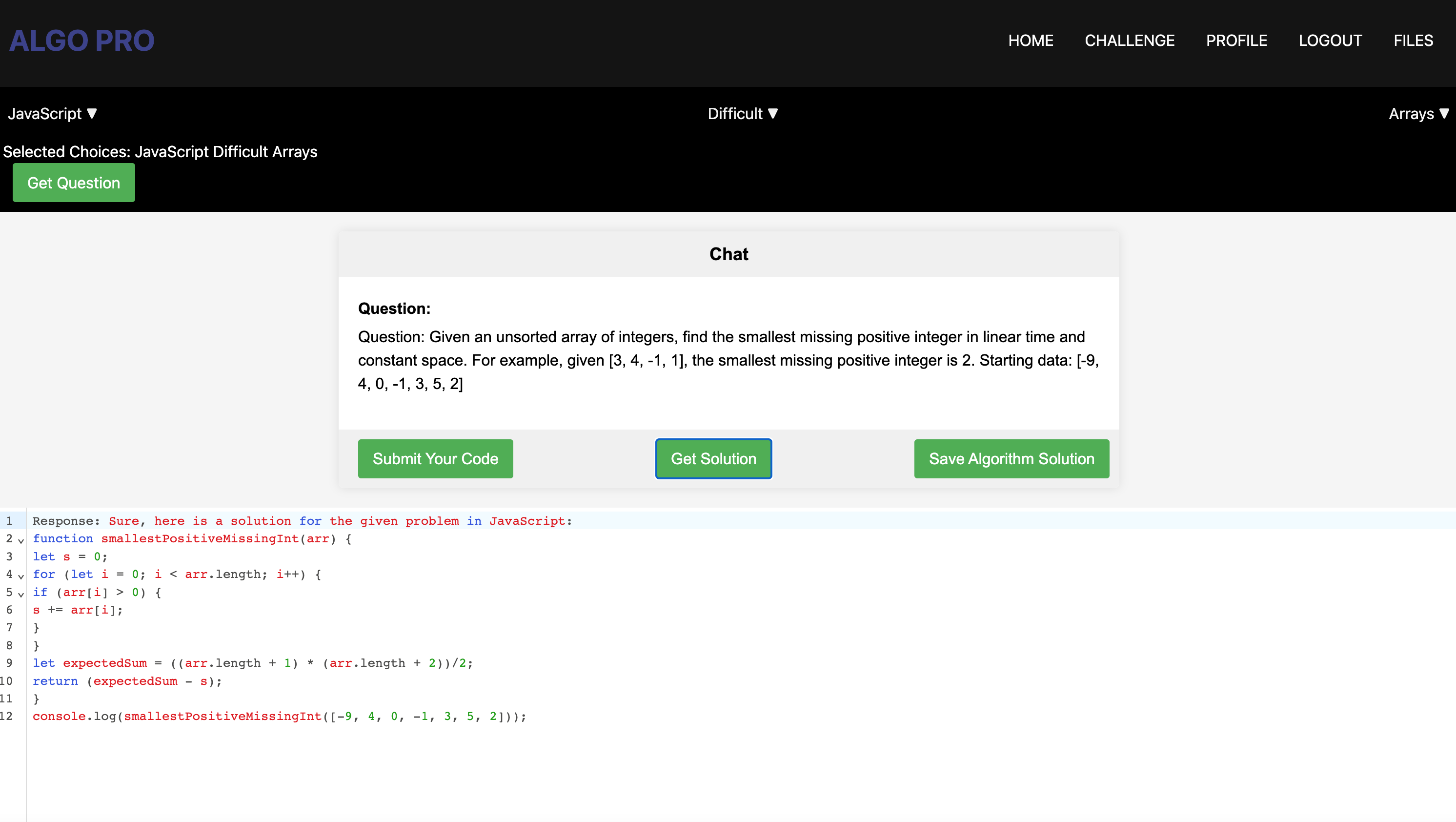This screenshot has width=1456, height=822.
Task: Collapse the smallestPositiveMissingInt function on line 2
Action: [20, 541]
